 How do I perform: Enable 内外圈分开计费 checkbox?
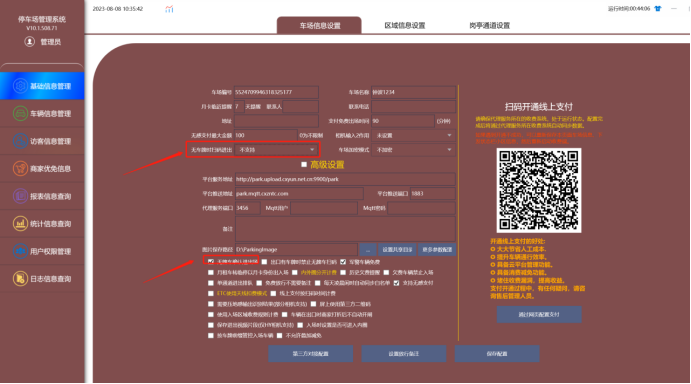(295, 272)
